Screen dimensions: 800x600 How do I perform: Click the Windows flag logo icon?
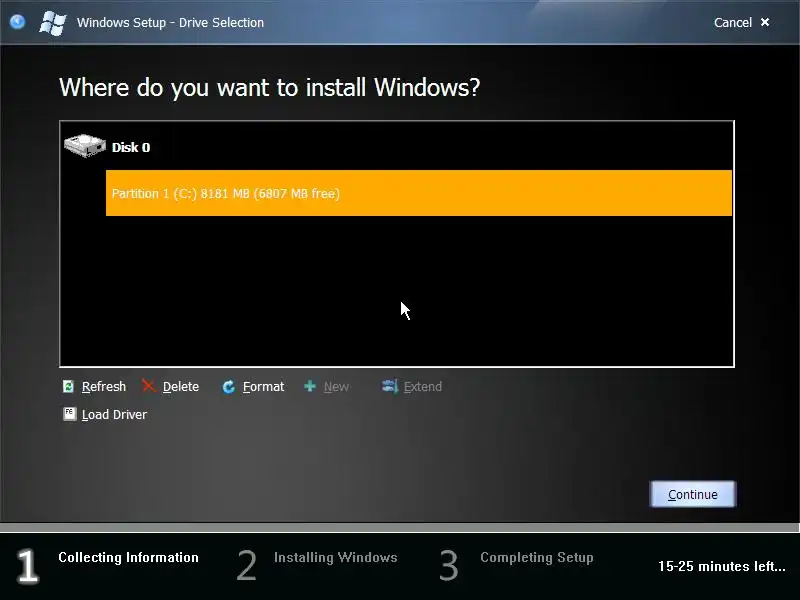point(53,22)
